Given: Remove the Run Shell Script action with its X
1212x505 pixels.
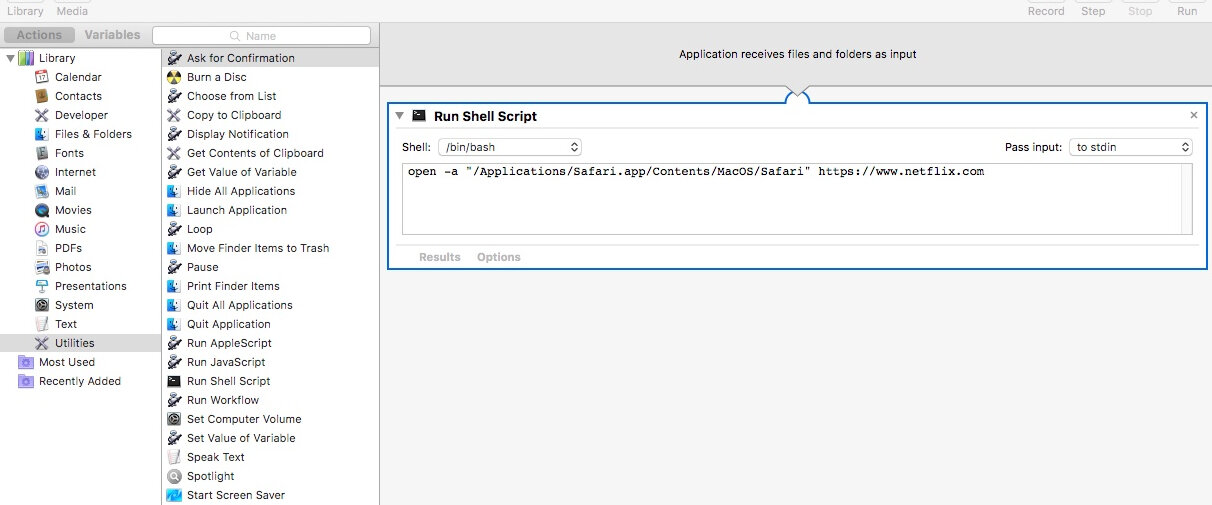Looking at the screenshot, I should pyautogui.click(x=1193, y=116).
